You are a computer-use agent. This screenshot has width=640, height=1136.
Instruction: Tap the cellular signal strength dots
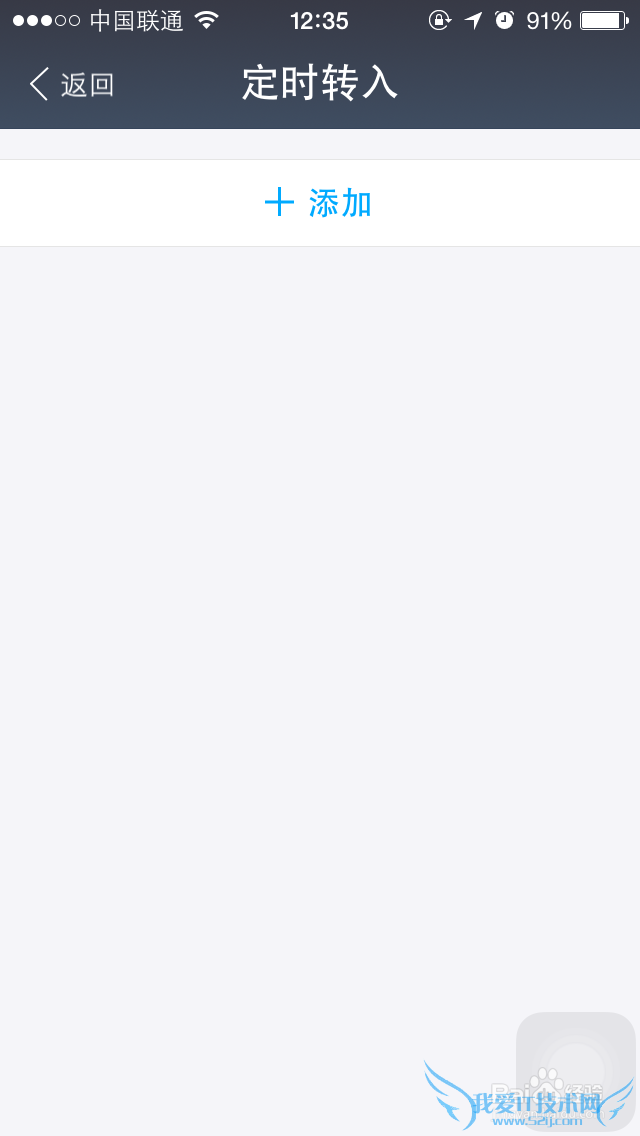[x=46, y=21]
